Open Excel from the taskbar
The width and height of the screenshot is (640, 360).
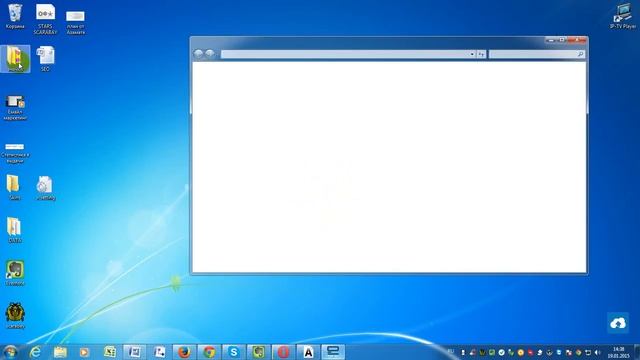109,352
